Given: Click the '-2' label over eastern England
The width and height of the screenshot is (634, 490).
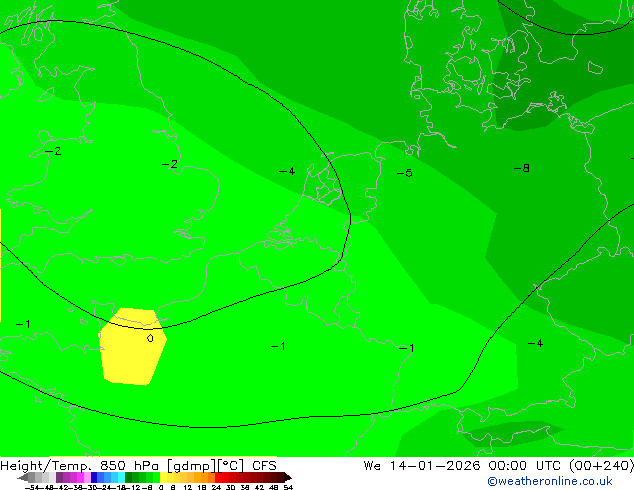Looking at the screenshot, I should pos(170,164).
